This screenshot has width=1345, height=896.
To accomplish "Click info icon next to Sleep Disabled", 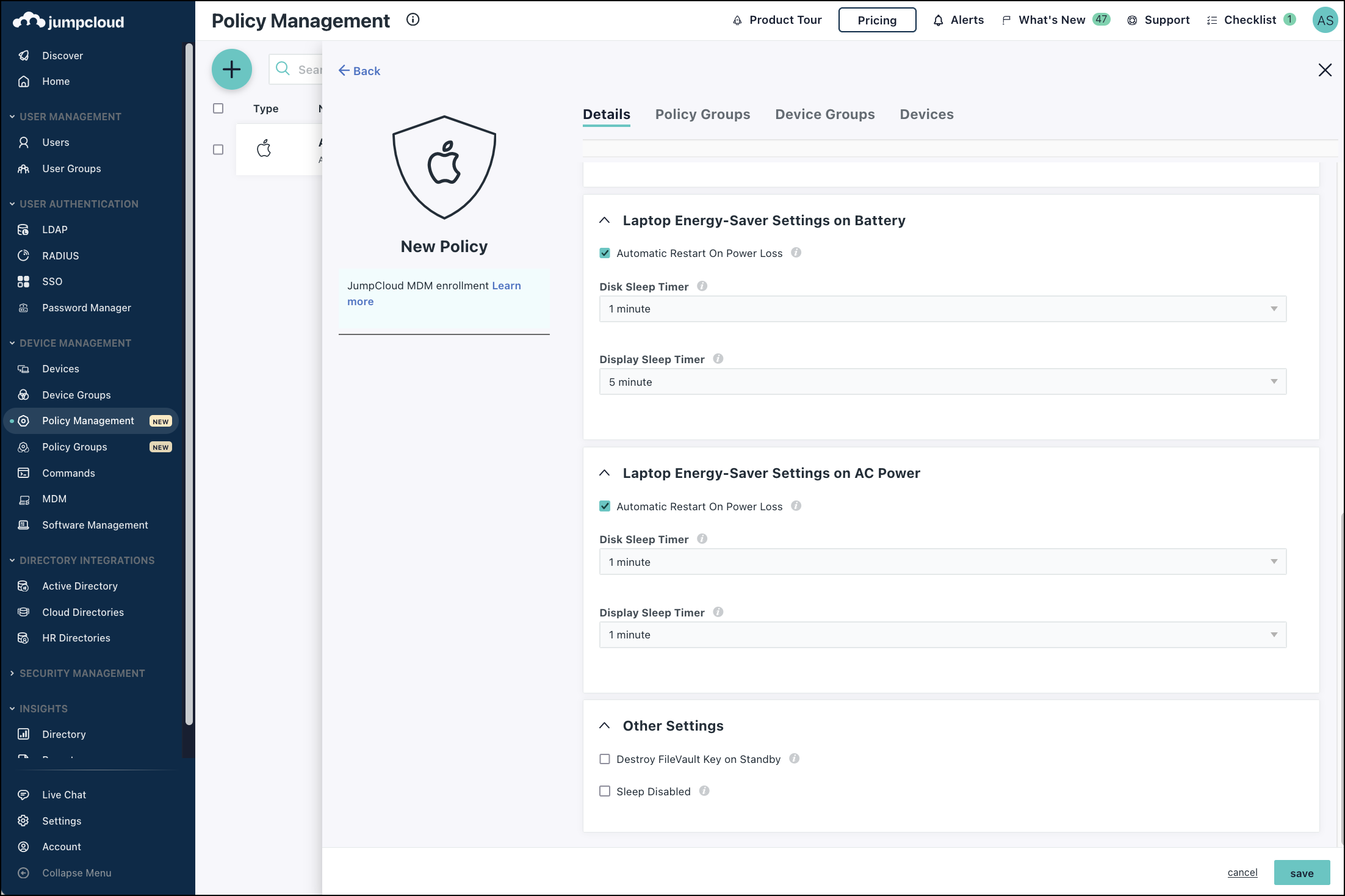I will 704,791.
